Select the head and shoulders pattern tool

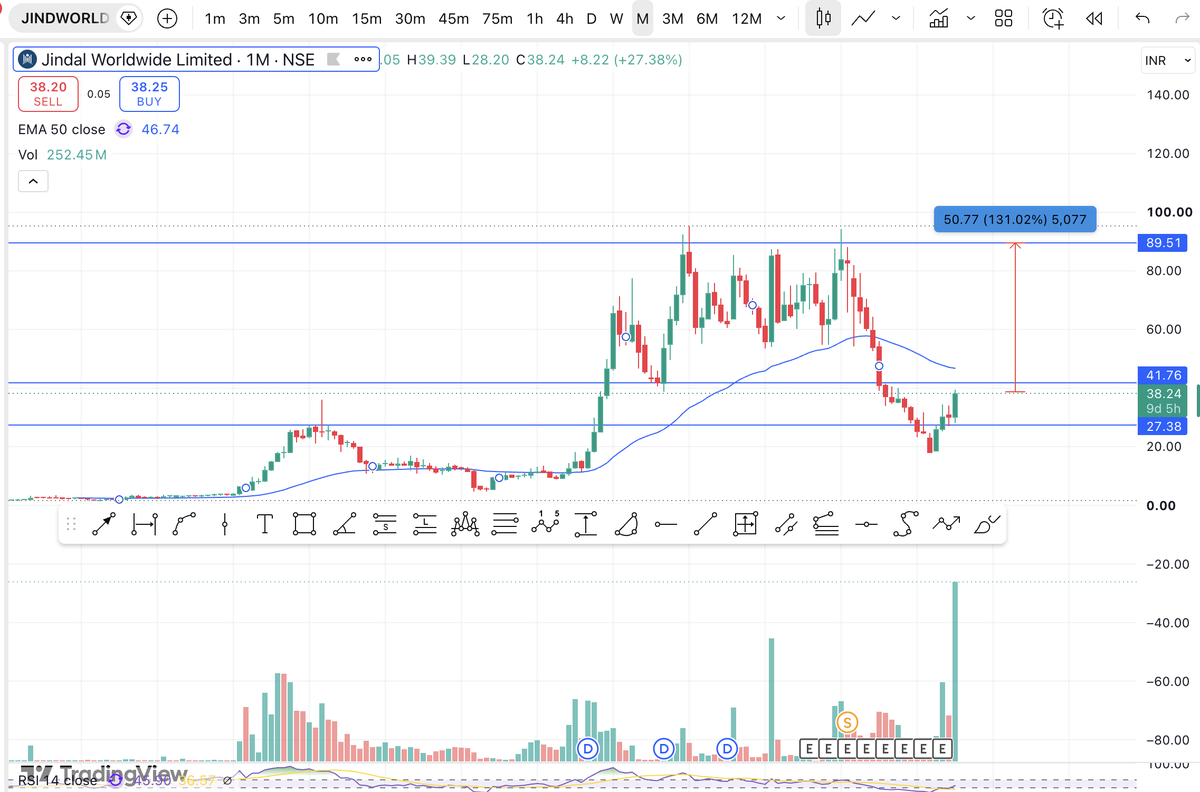coord(465,523)
